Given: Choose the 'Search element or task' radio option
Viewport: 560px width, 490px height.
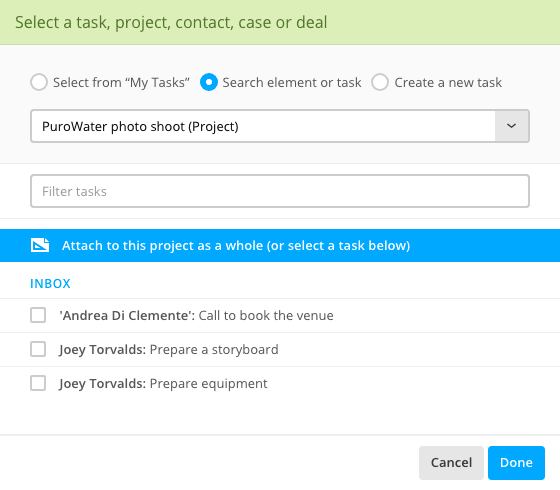Looking at the screenshot, I should (x=209, y=82).
